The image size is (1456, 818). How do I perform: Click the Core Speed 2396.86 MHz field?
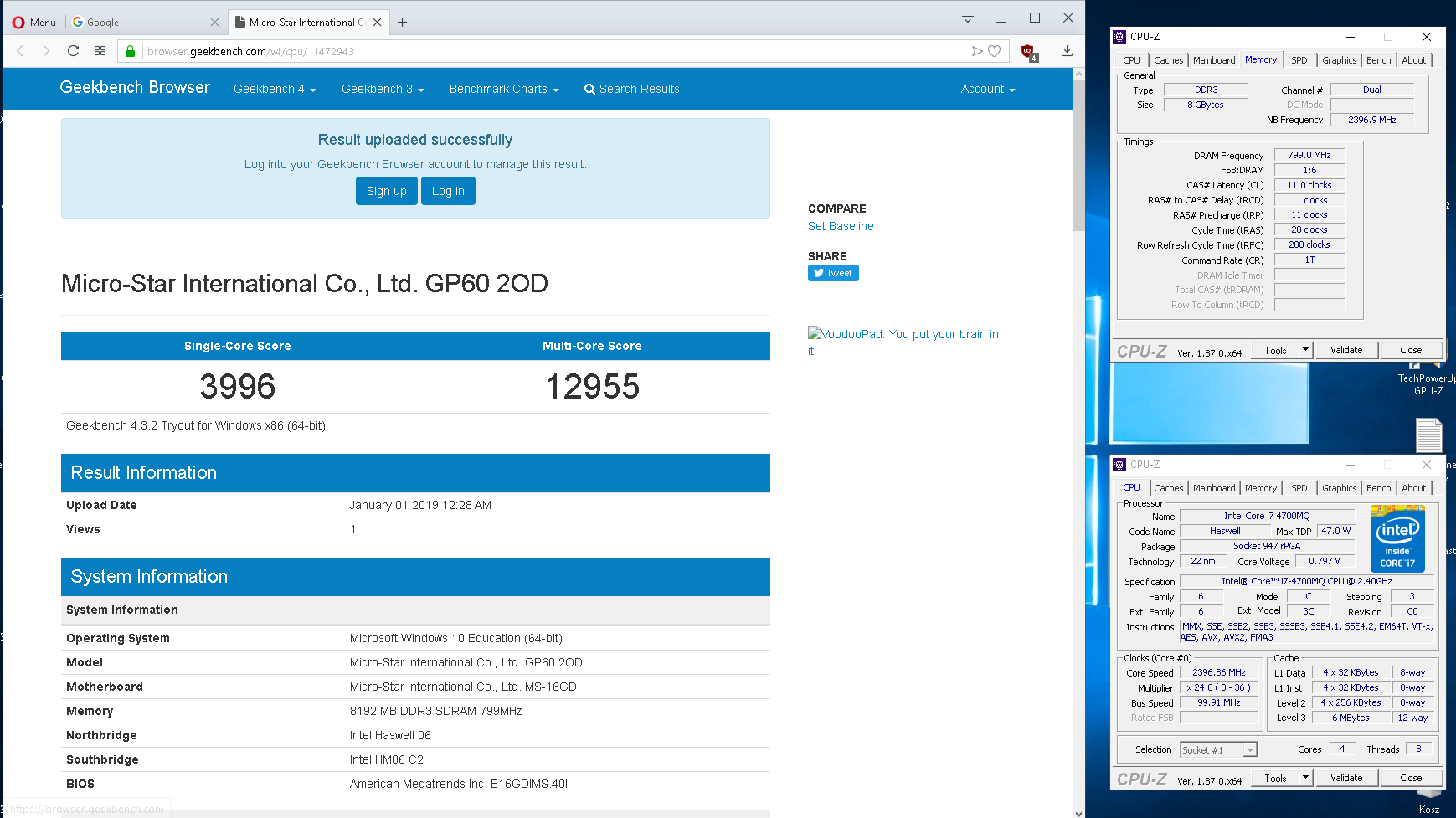(x=1219, y=672)
